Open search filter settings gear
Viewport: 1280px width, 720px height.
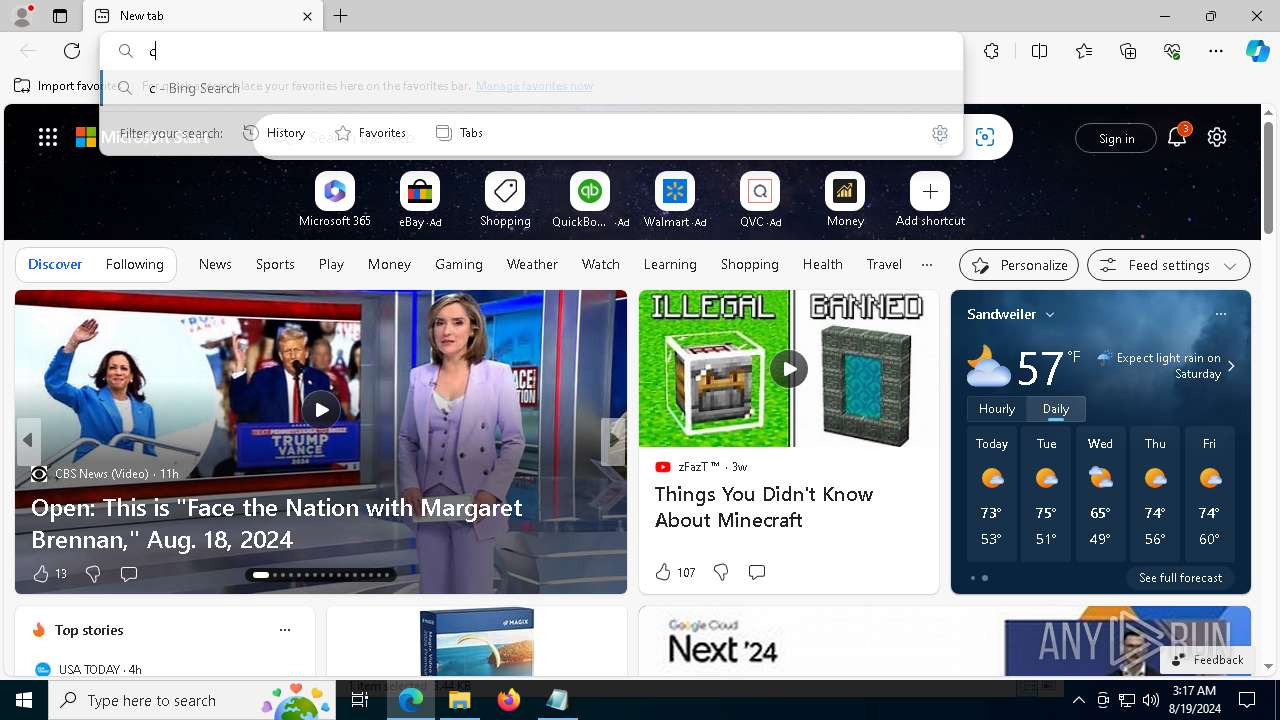[x=940, y=133]
